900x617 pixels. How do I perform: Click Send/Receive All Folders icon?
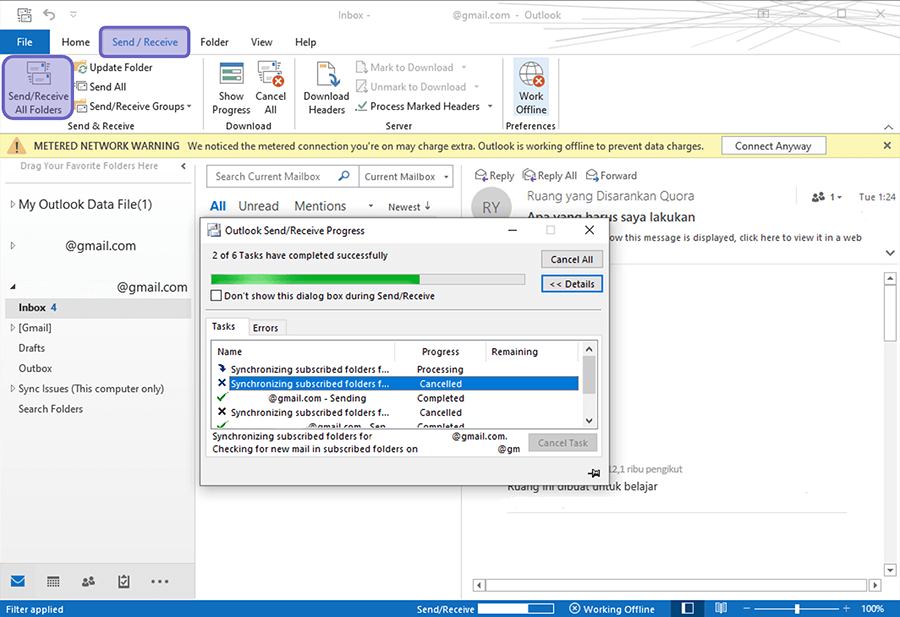tap(38, 87)
